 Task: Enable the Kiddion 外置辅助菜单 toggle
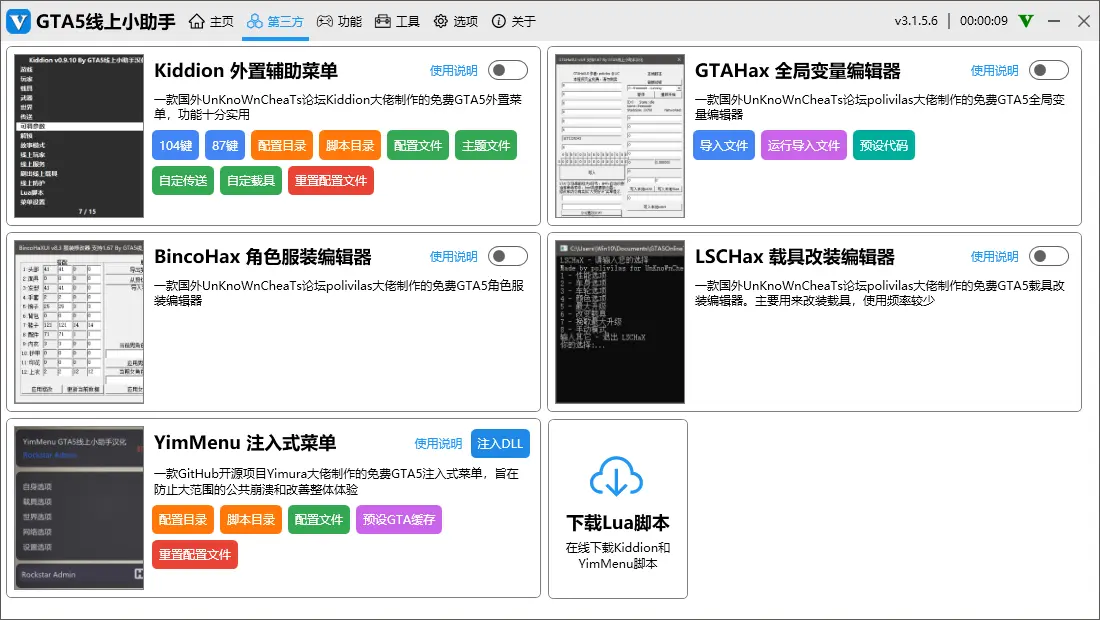[x=508, y=70]
